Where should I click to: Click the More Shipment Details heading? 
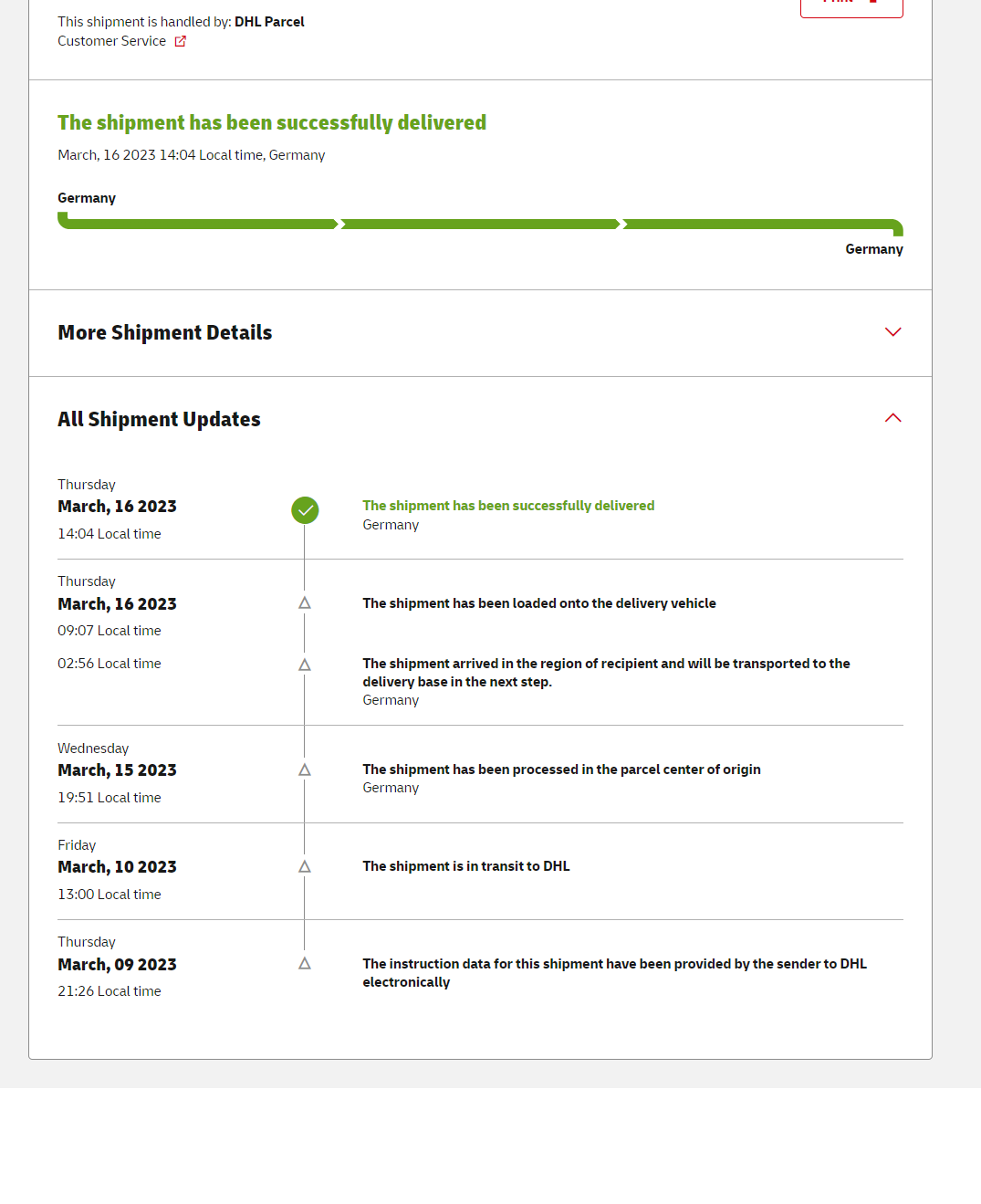point(165,333)
